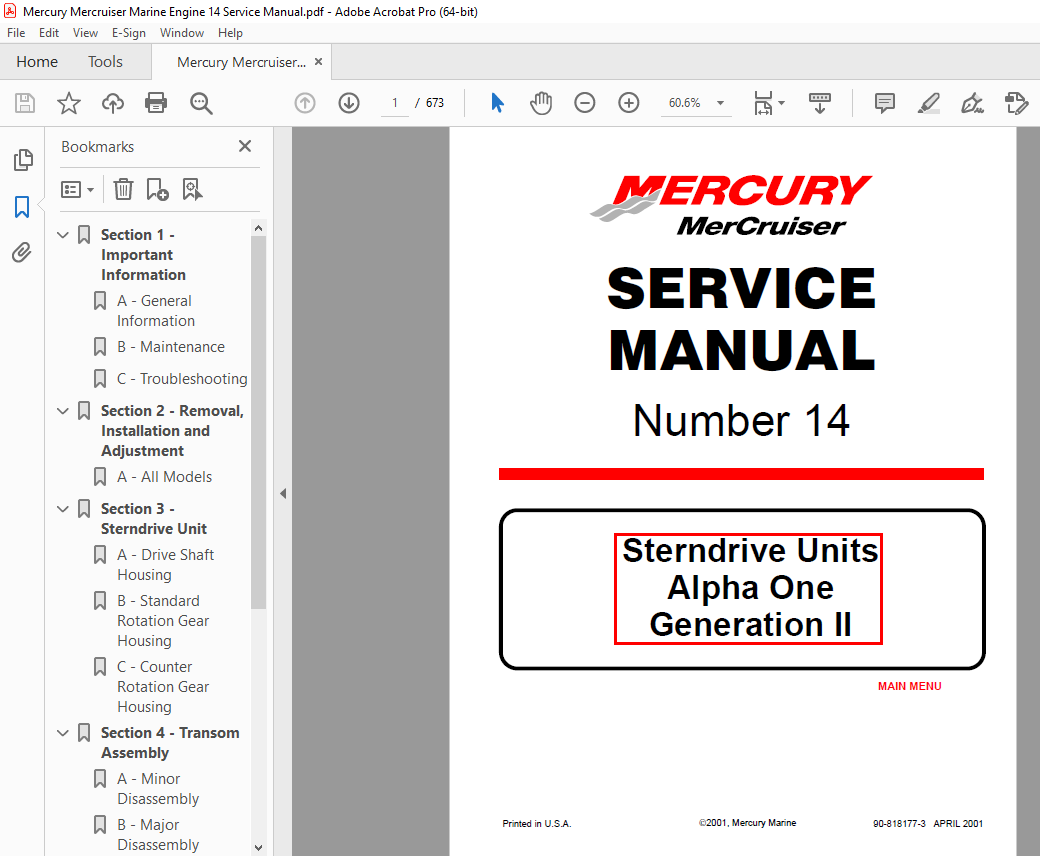Image resolution: width=1040 pixels, height=856 pixels.
Task: Close the Bookmarks panel
Action: click(x=245, y=146)
